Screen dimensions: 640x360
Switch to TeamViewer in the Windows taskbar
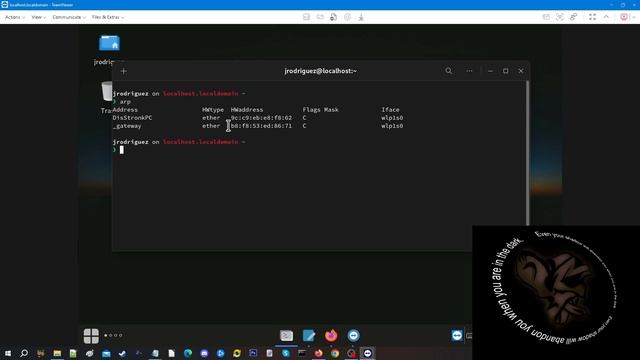click(x=367, y=353)
